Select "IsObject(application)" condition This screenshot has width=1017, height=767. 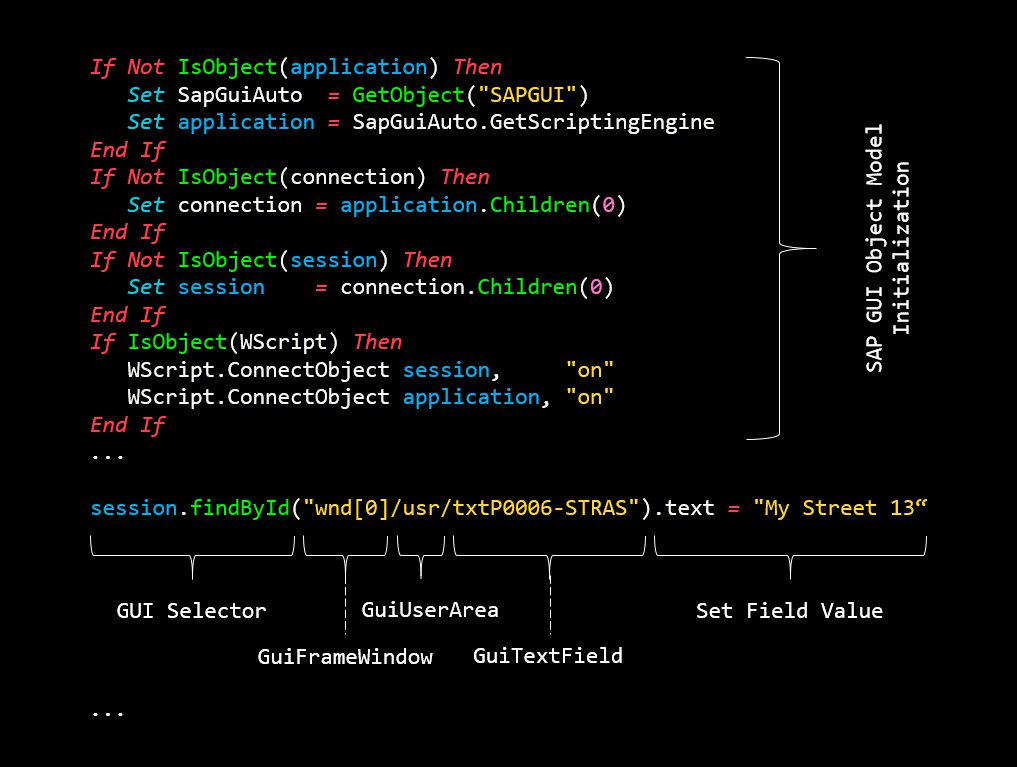point(308,67)
